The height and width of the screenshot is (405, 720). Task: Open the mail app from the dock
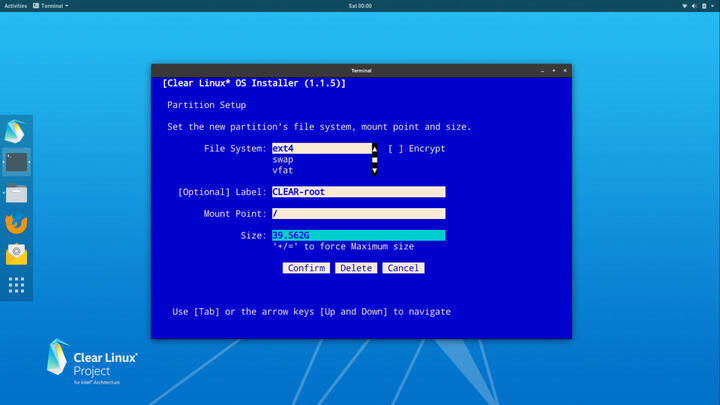pos(17,254)
